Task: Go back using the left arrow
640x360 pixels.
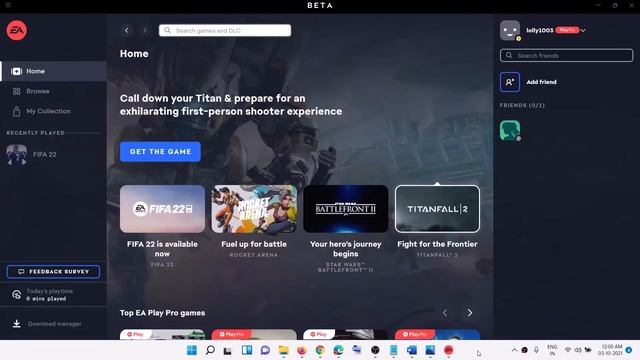Action: (x=127, y=30)
